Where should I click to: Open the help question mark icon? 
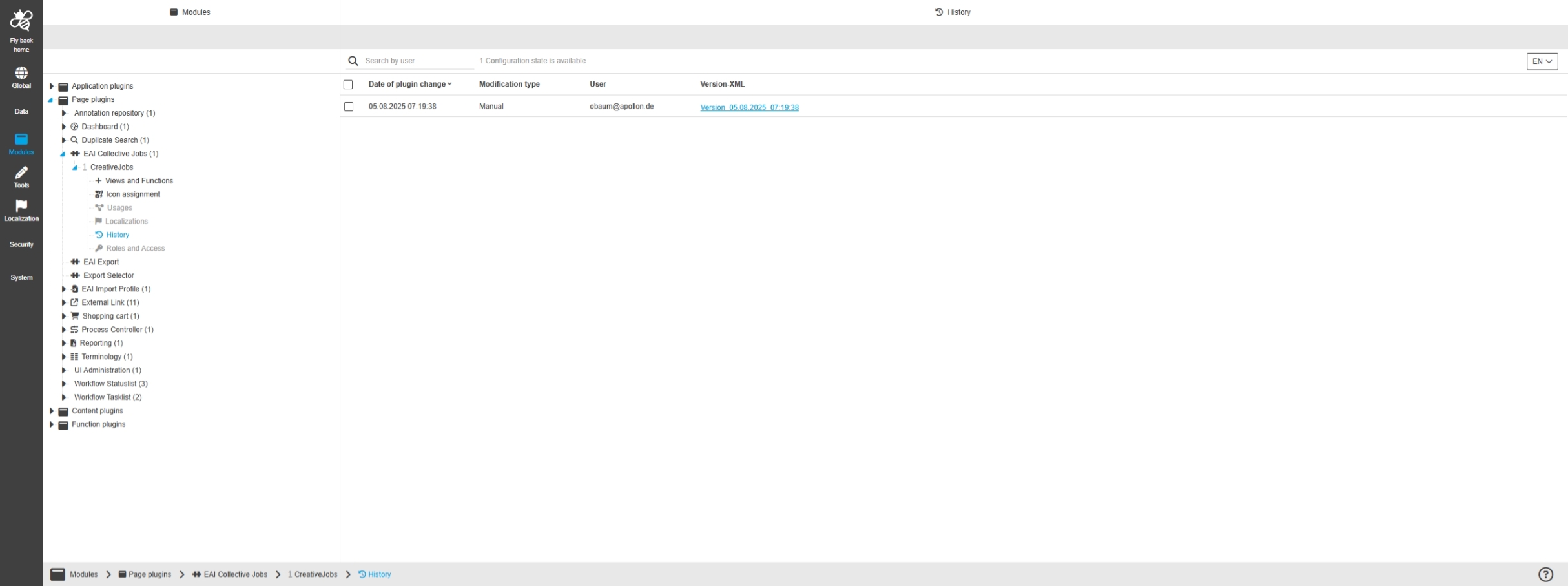1545,574
